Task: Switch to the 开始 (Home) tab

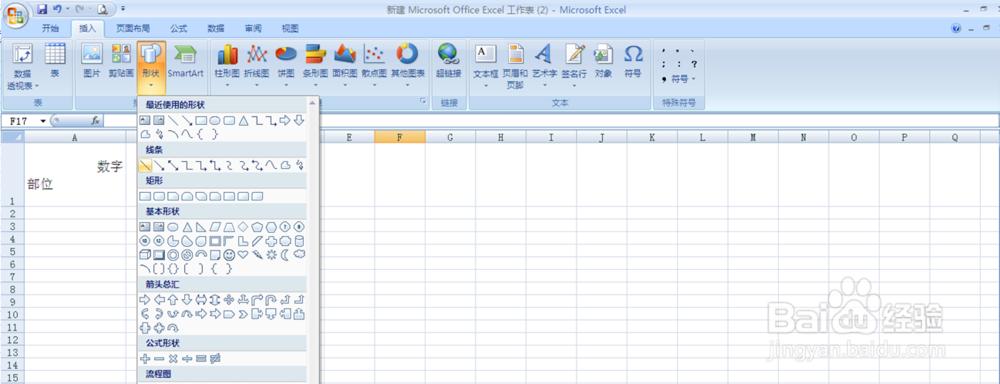Action: tap(50, 29)
